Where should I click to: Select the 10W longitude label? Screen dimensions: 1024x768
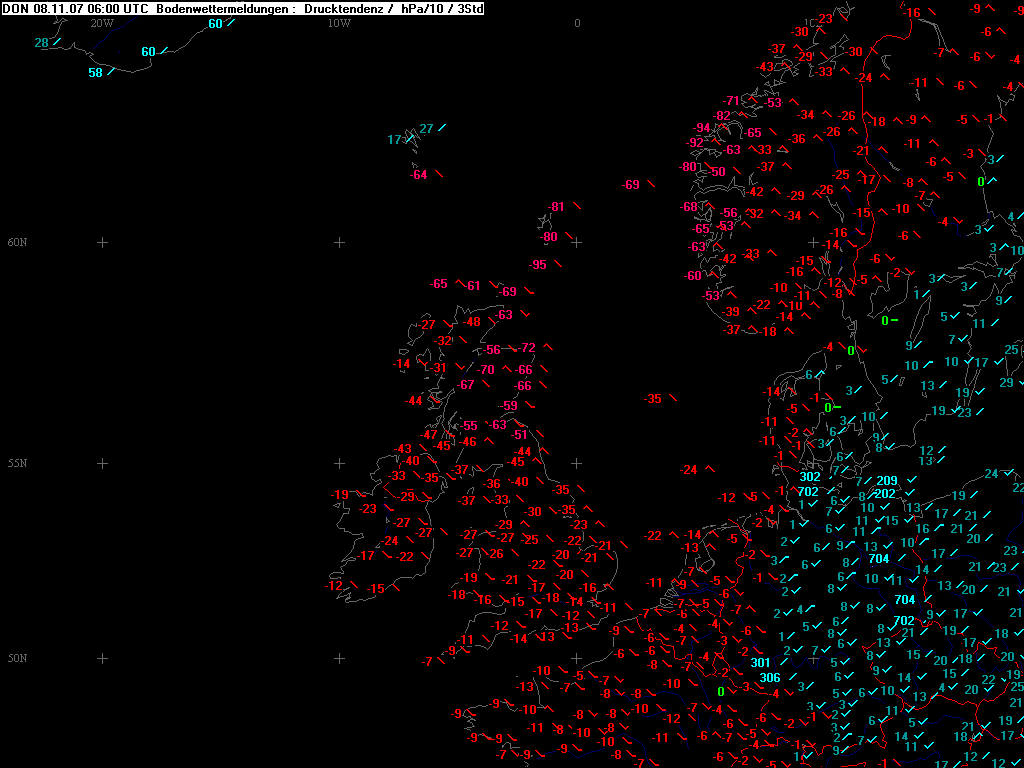(x=339, y=23)
